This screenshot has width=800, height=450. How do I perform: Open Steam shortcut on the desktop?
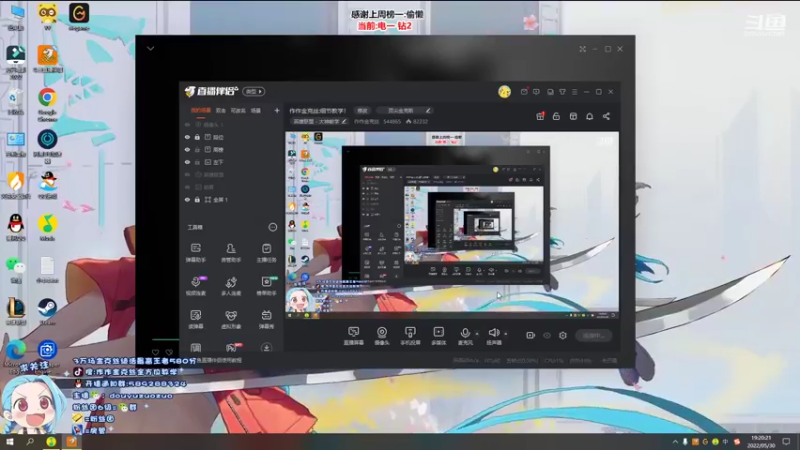[47, 312]
